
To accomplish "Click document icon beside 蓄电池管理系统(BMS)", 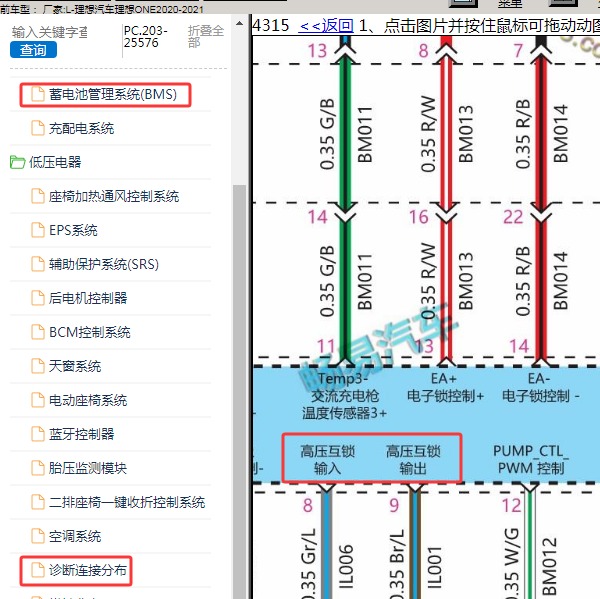I will click(x=38, y=94).
